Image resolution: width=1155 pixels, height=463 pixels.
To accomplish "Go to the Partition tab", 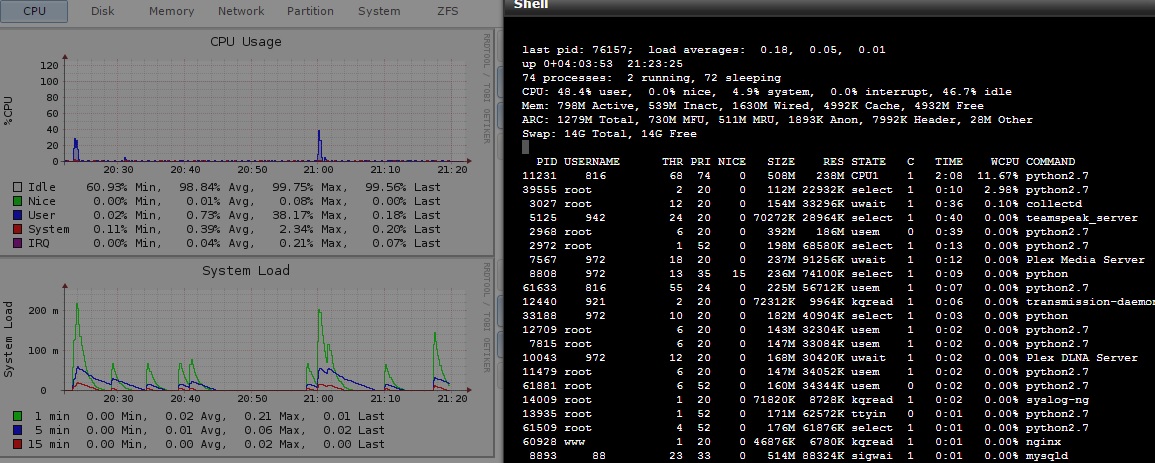I will pyautogui.click(x=310, y=11).
